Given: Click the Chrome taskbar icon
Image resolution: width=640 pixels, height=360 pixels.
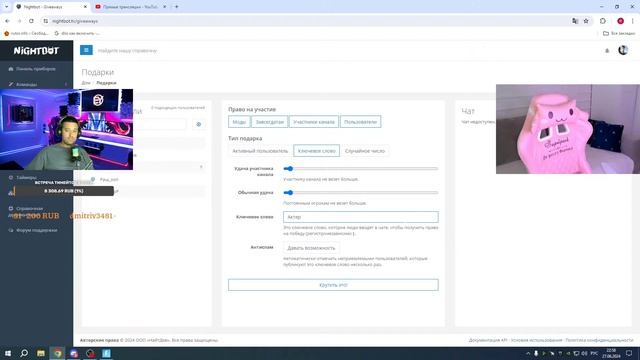Looking at the screenshot, I should point(58,353).
